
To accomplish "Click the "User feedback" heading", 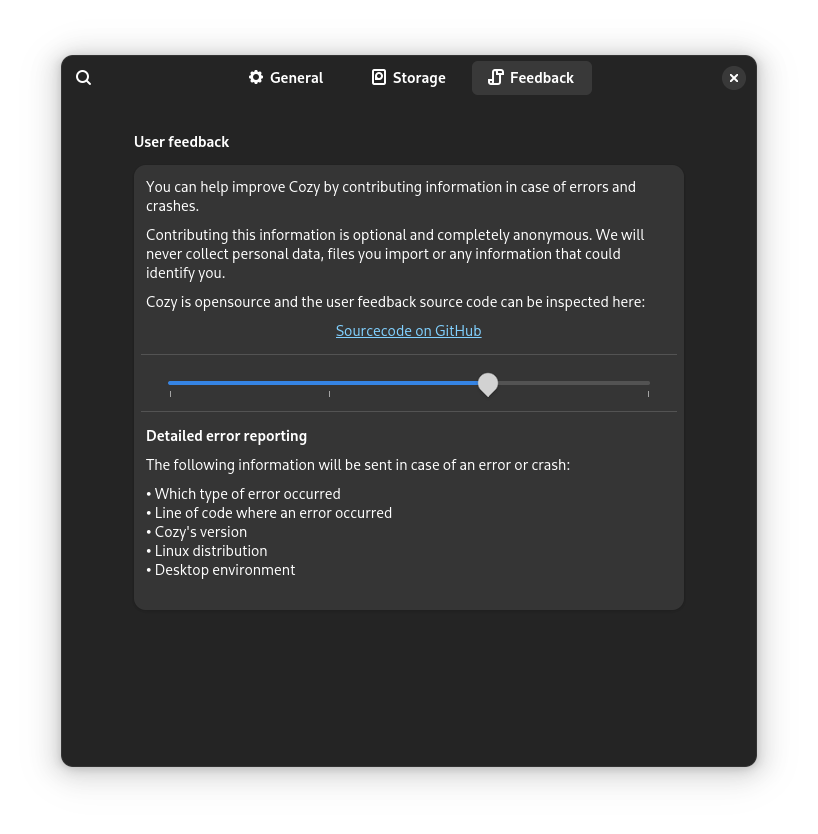I will (182, 142).
